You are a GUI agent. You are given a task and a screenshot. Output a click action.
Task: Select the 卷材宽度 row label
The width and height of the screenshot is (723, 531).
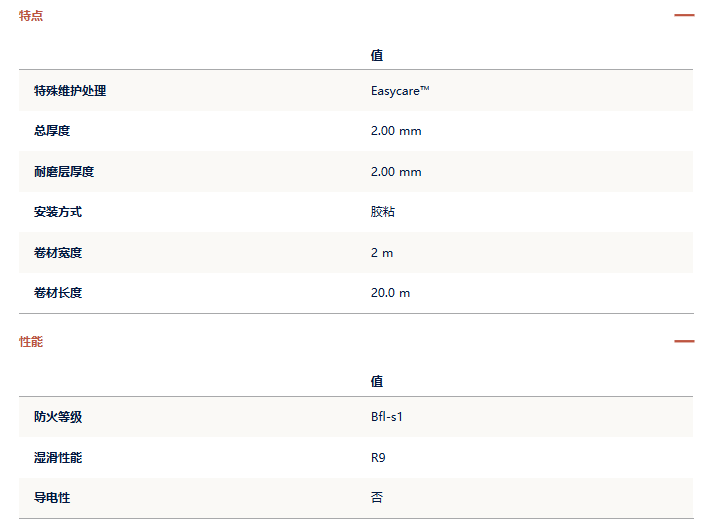click(x=58, y=253)
